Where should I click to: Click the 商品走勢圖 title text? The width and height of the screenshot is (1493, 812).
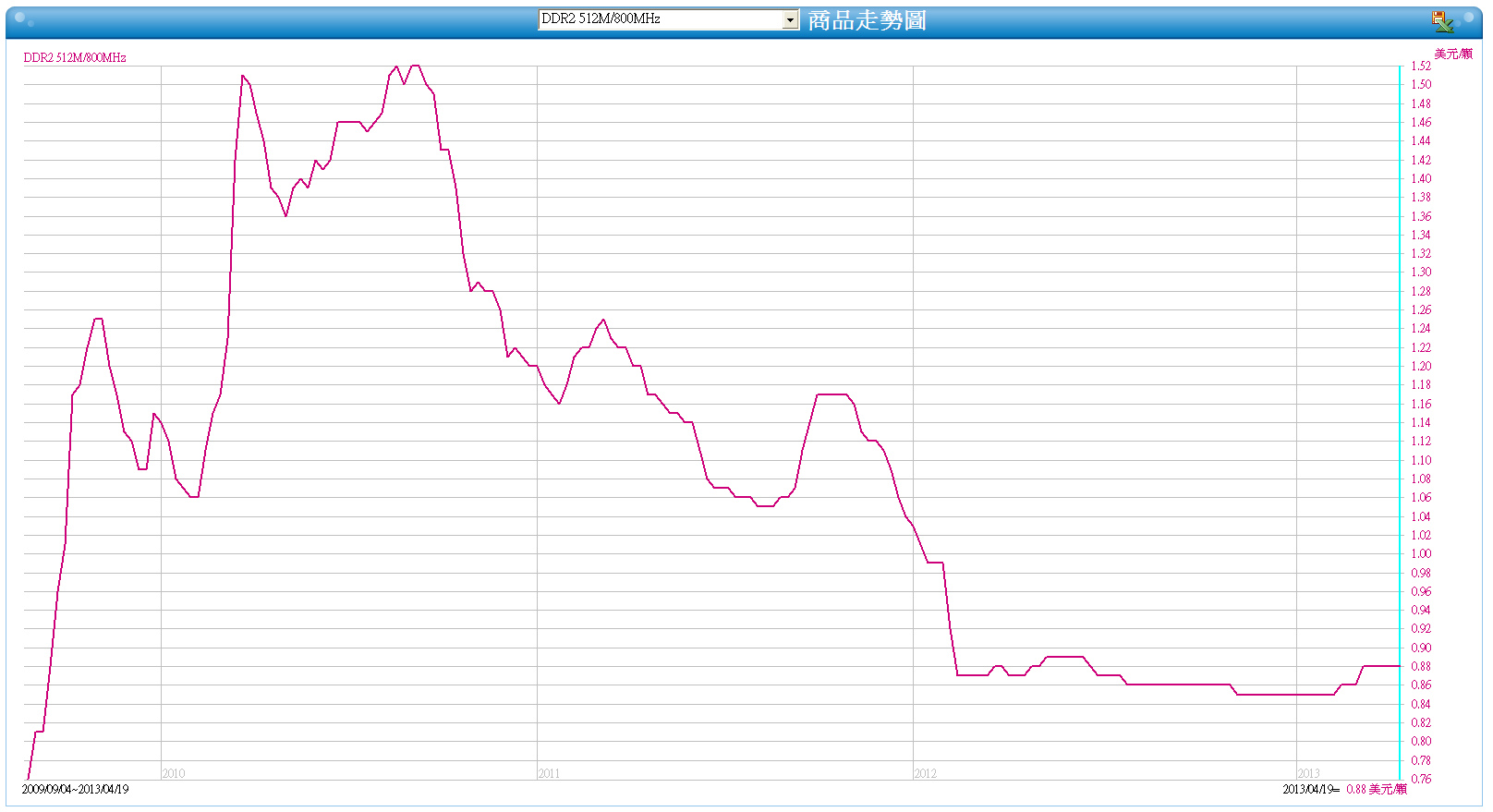pyautogui.click(x=867, y=20)
